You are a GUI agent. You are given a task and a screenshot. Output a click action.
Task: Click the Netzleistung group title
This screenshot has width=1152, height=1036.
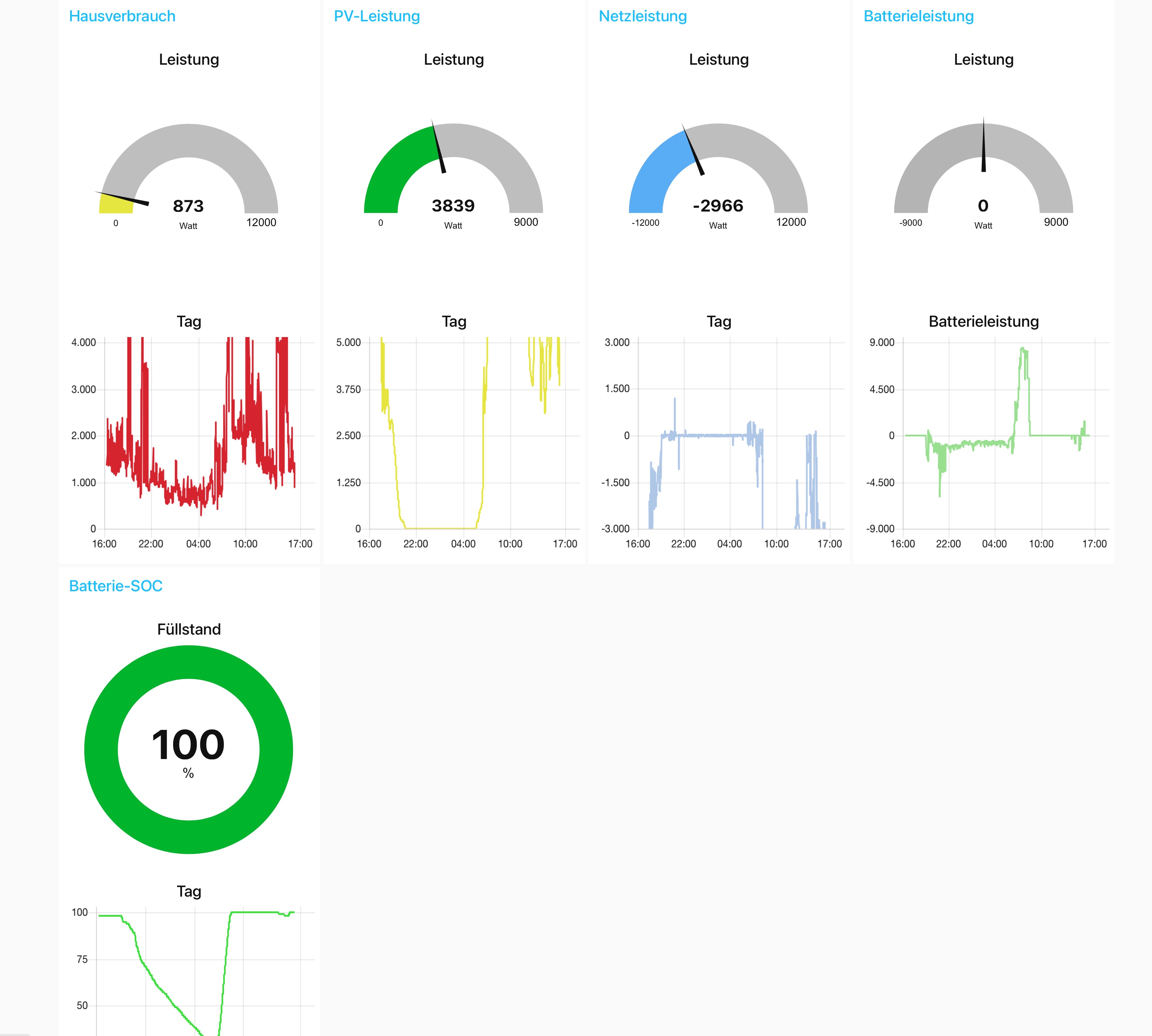[642, 16]
